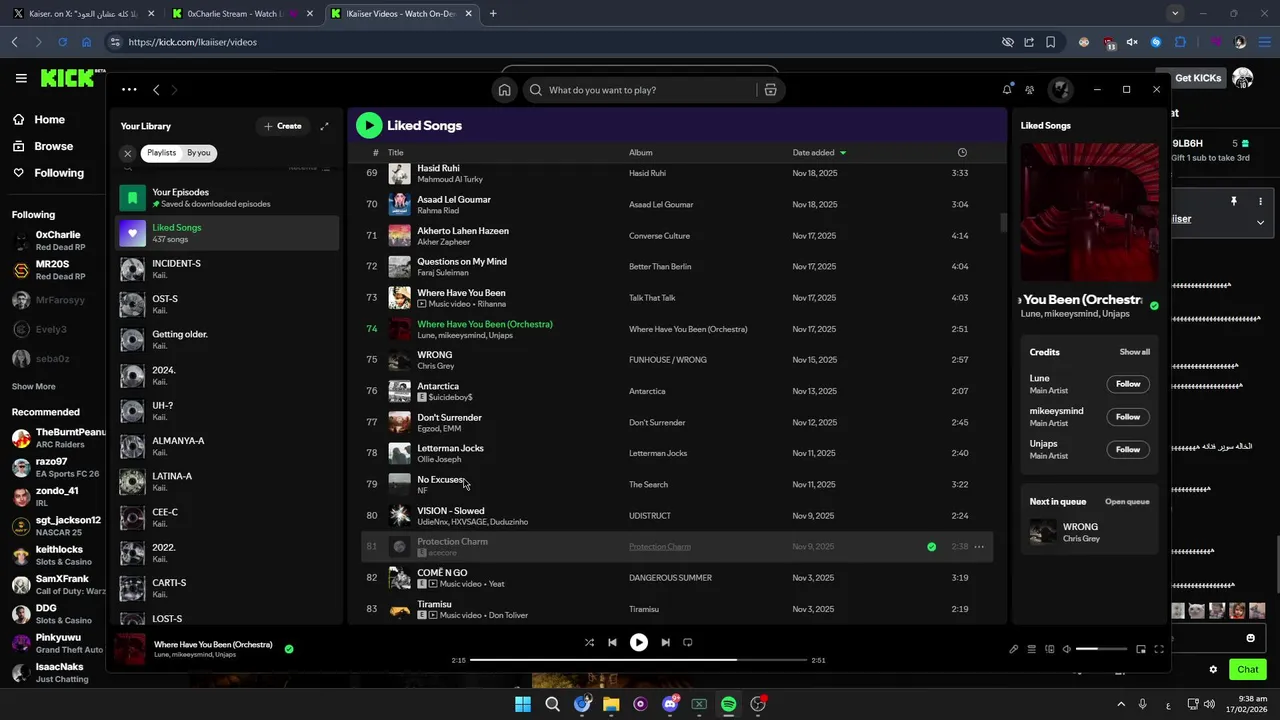Sort by the Album column header

pos(640,153)
